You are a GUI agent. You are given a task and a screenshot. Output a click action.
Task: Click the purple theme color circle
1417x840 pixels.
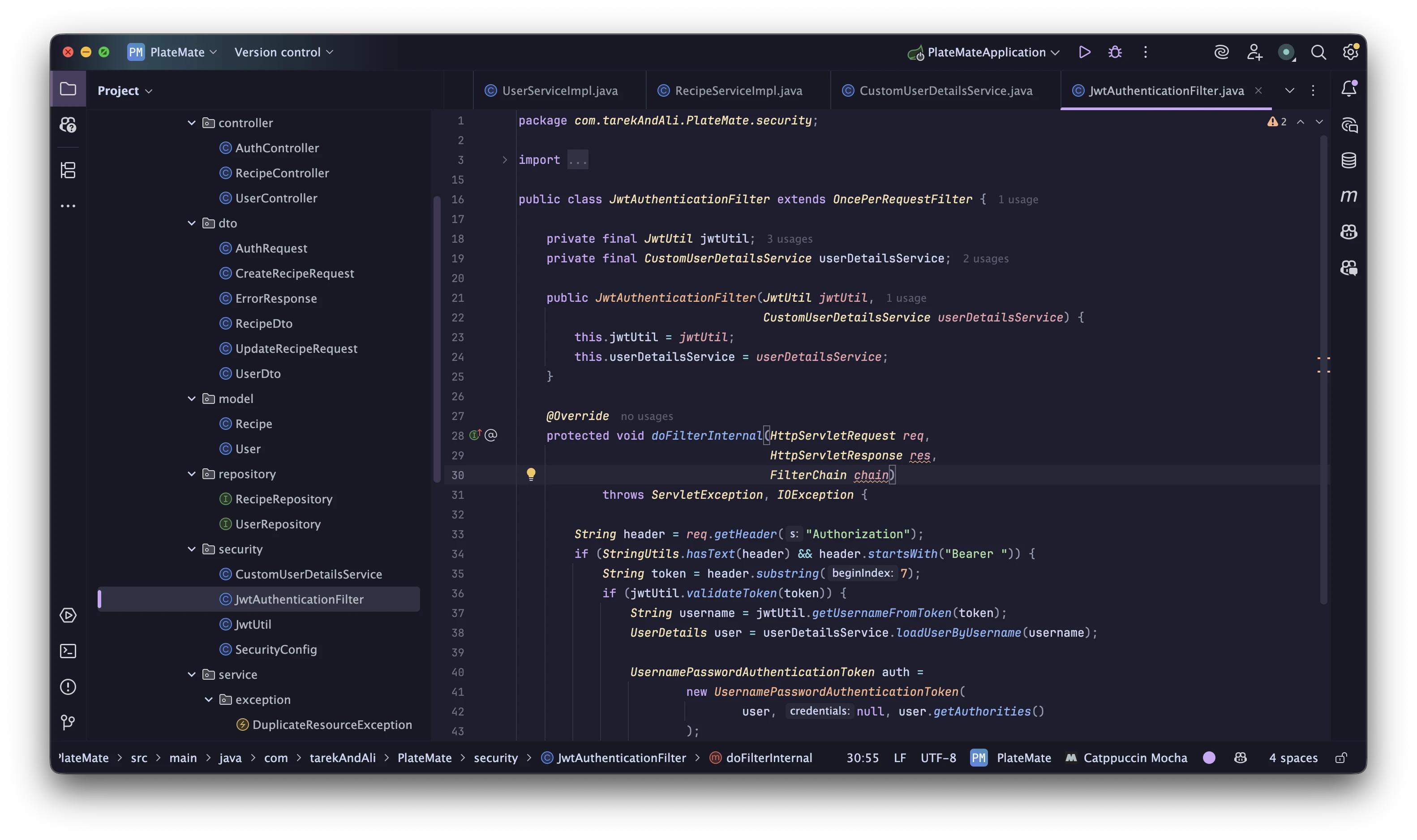[x=1209, y=758]
